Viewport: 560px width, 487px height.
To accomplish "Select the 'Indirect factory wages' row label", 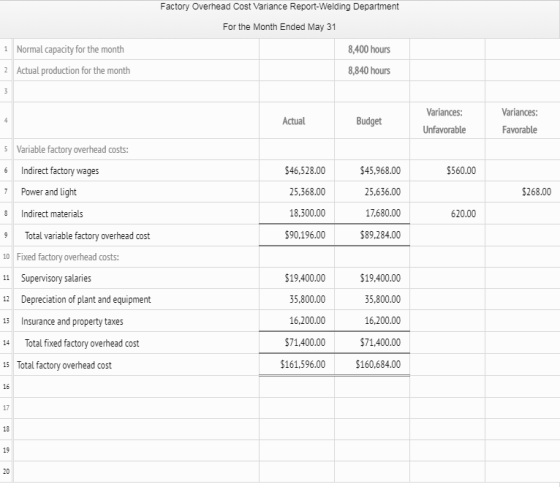I will coord(60,171).
